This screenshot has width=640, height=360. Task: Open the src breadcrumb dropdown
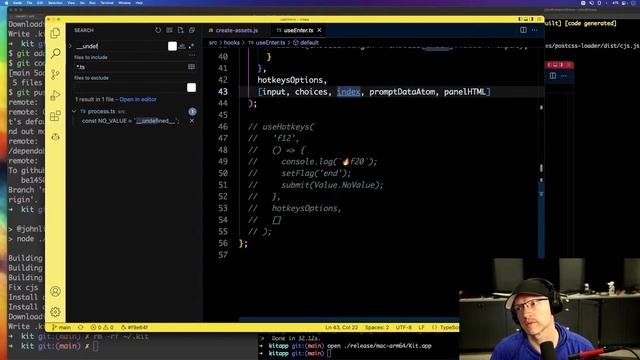point(213,42)
